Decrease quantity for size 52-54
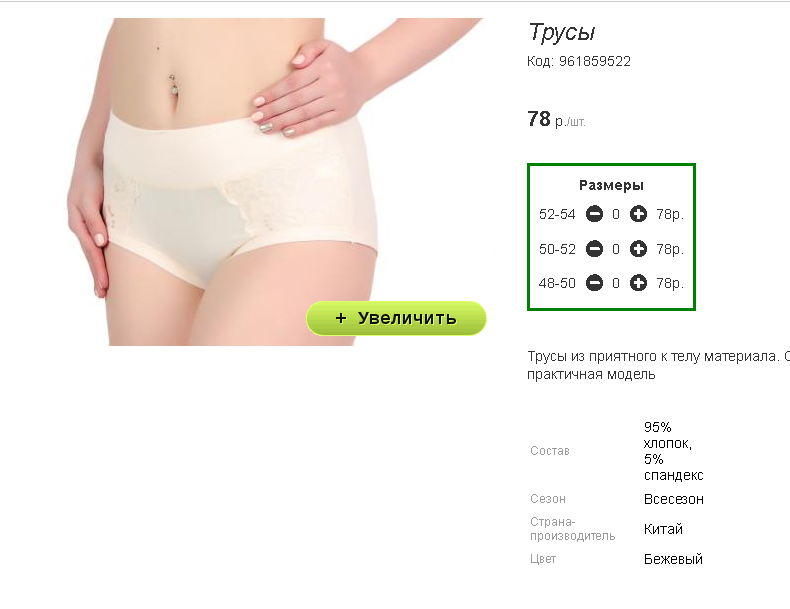 pyautogui.click(x=594, y=214)
